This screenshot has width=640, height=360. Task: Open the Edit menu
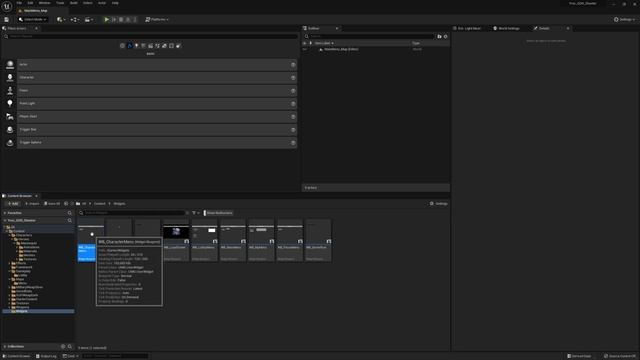(x=30, y=3)
